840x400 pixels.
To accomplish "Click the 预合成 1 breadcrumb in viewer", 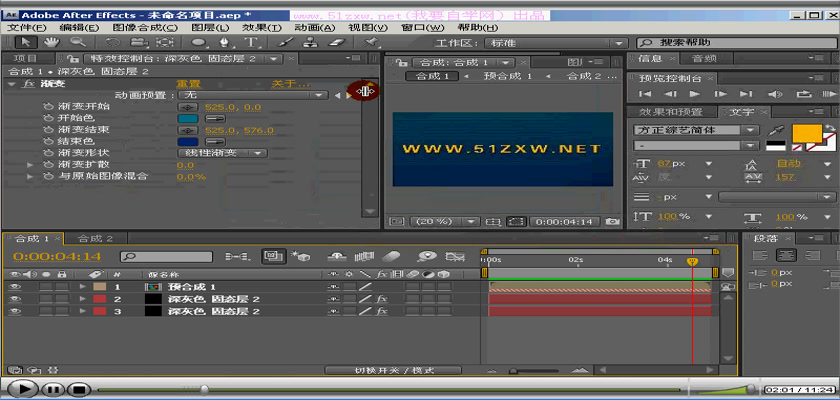I will [507, 76].
